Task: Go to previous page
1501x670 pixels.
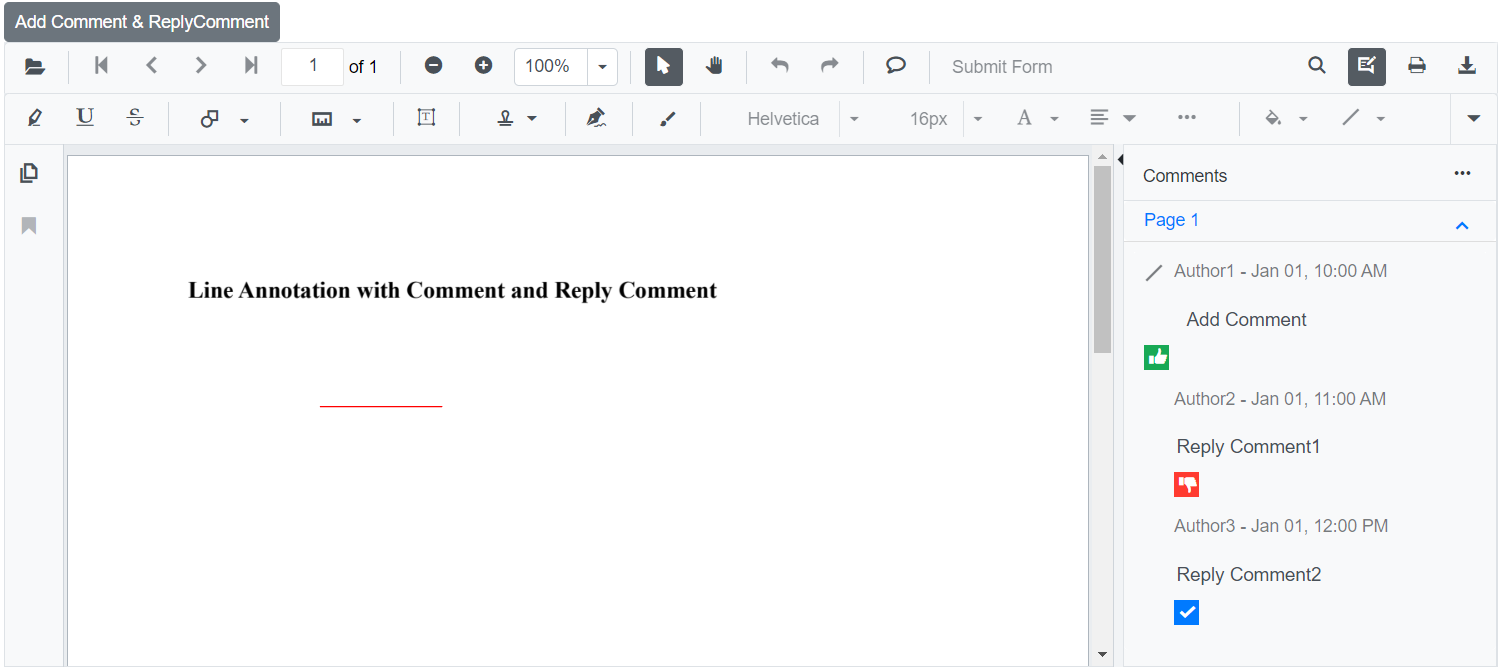Action: tap(151, 66)
